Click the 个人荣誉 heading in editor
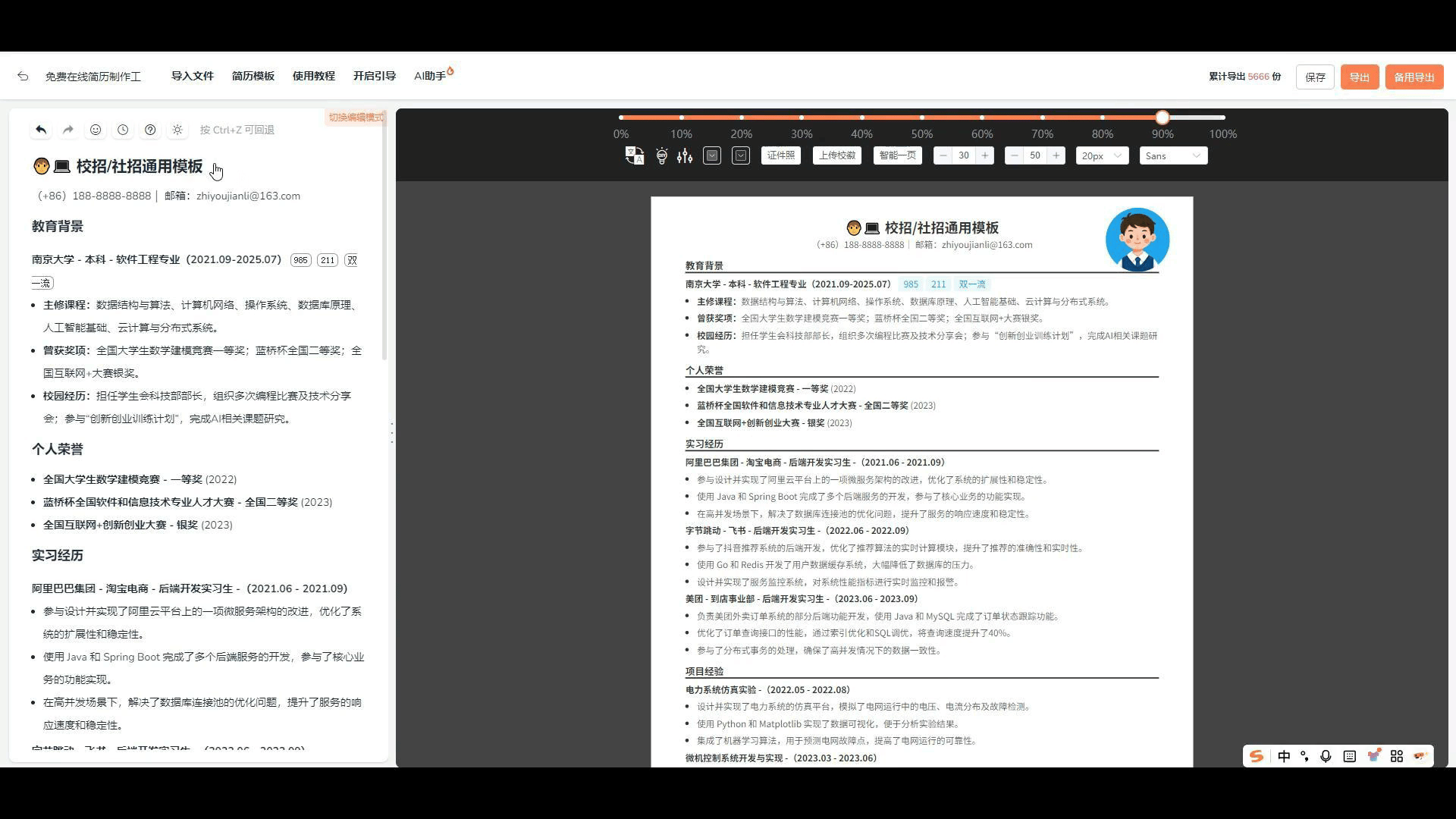 58,450
